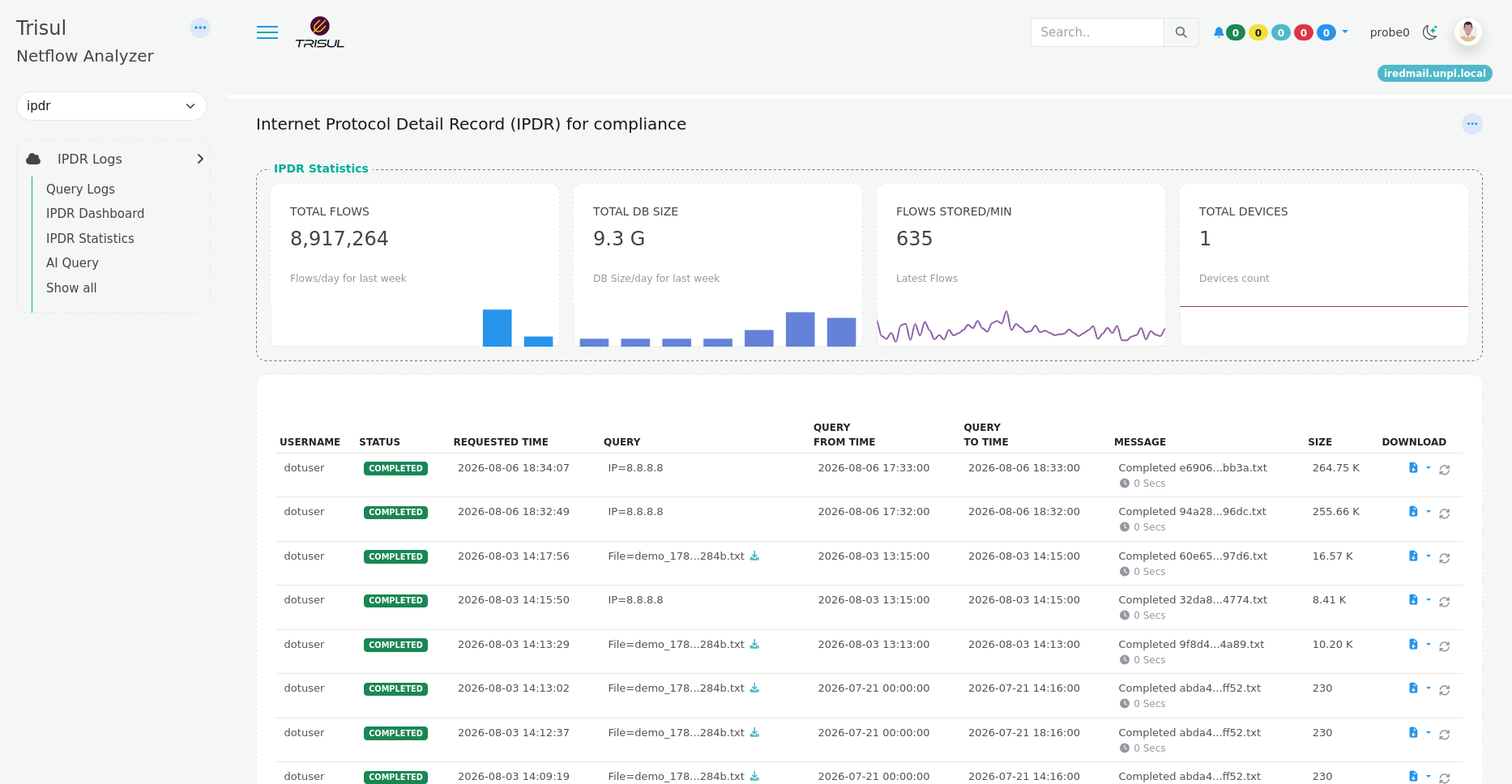Screen dimensions: 1512x784
Task: Expand the ipdr module dropdown
Action: pos(112,106)
